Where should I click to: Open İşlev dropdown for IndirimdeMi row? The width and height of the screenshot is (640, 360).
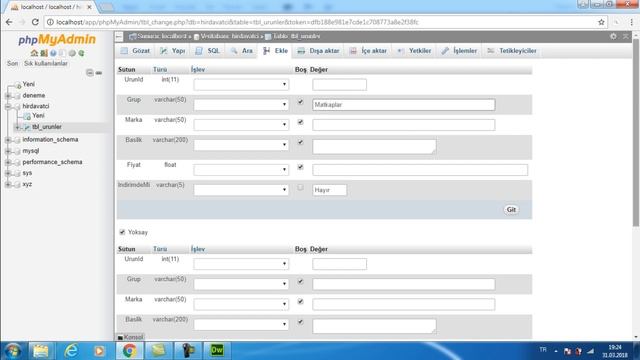(x=241, y=190)
